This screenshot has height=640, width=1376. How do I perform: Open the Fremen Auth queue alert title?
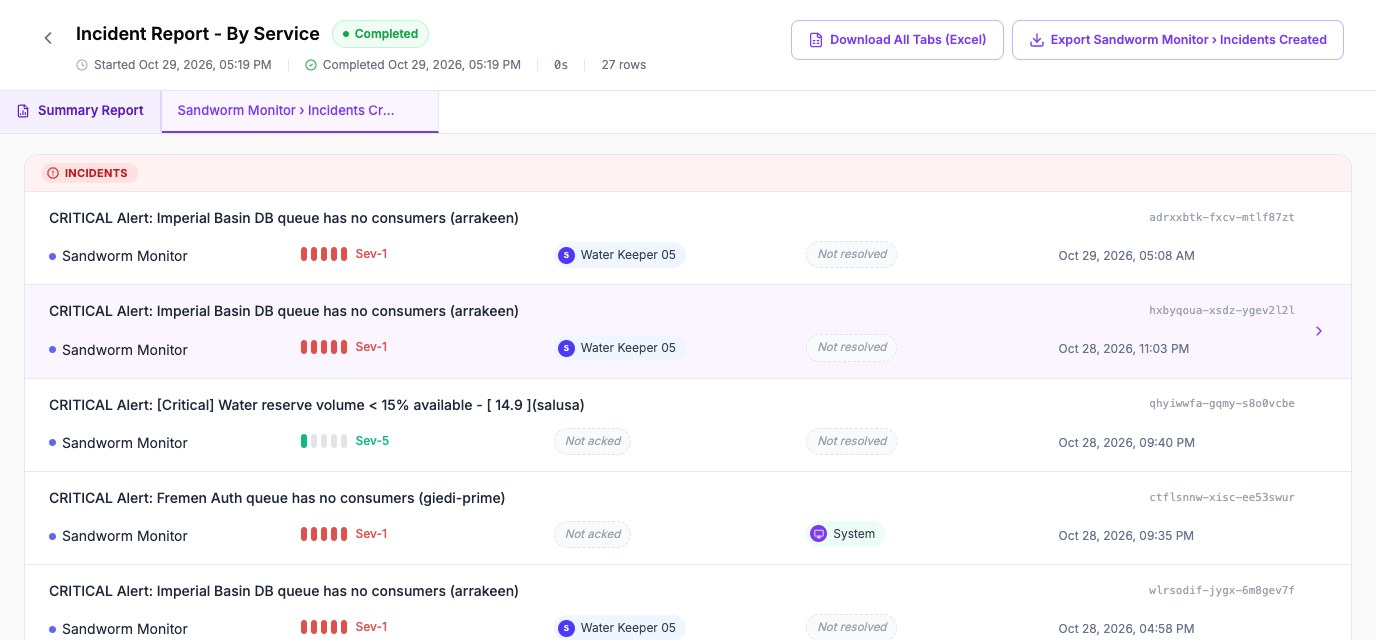[x=277, y=498]
